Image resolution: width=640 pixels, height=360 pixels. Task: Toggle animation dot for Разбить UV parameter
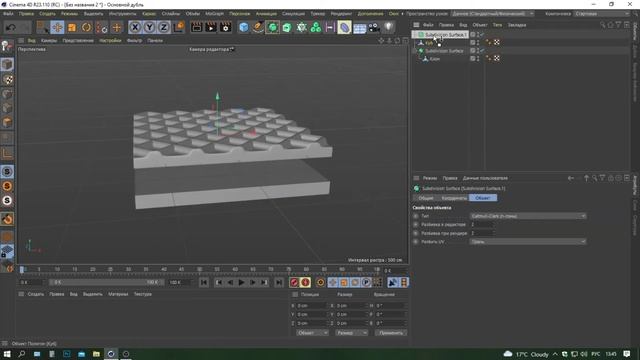pos(416,242)
